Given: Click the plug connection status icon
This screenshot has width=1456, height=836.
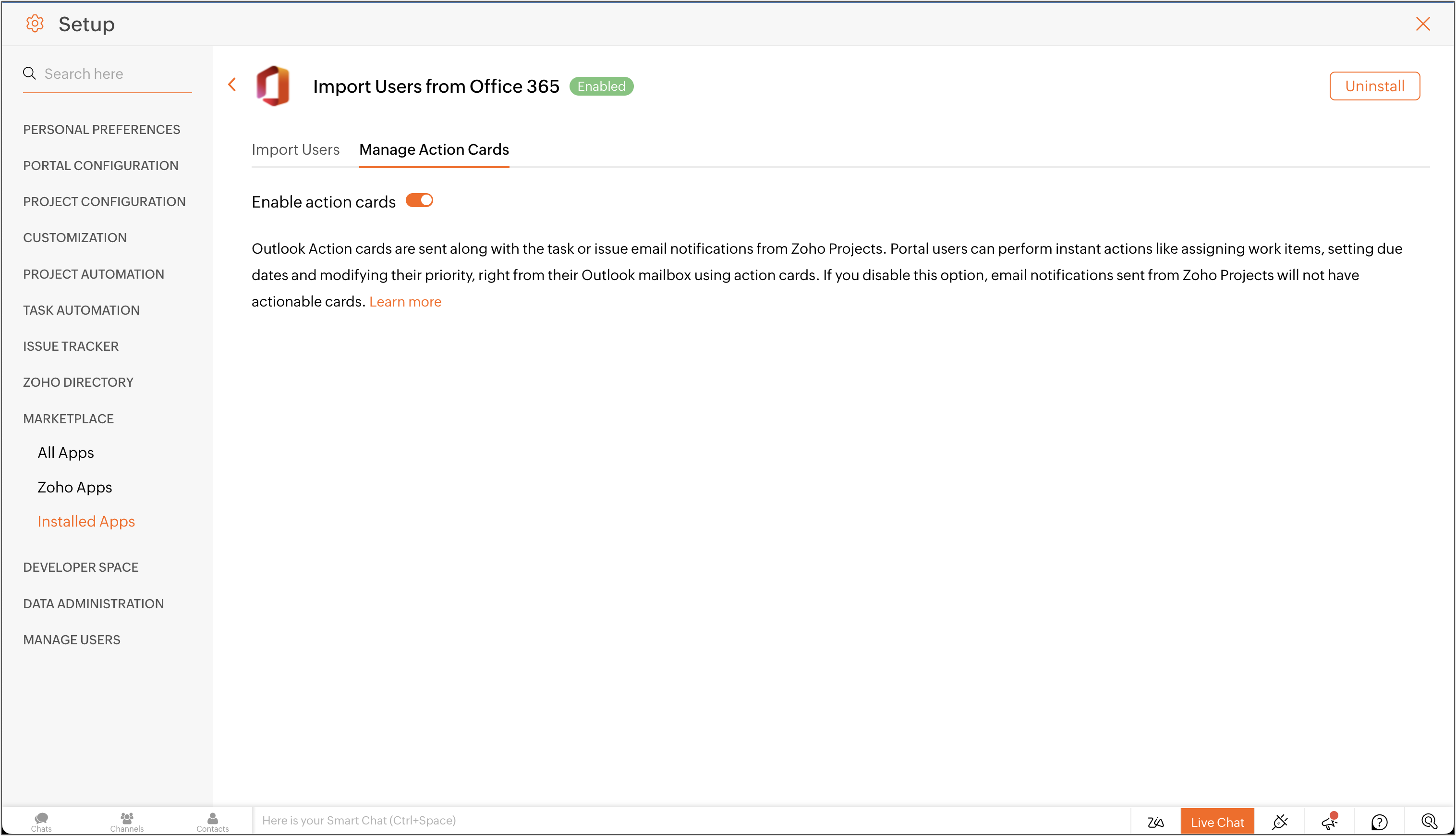Looking at the screenshot, I should click(1279, 822).
